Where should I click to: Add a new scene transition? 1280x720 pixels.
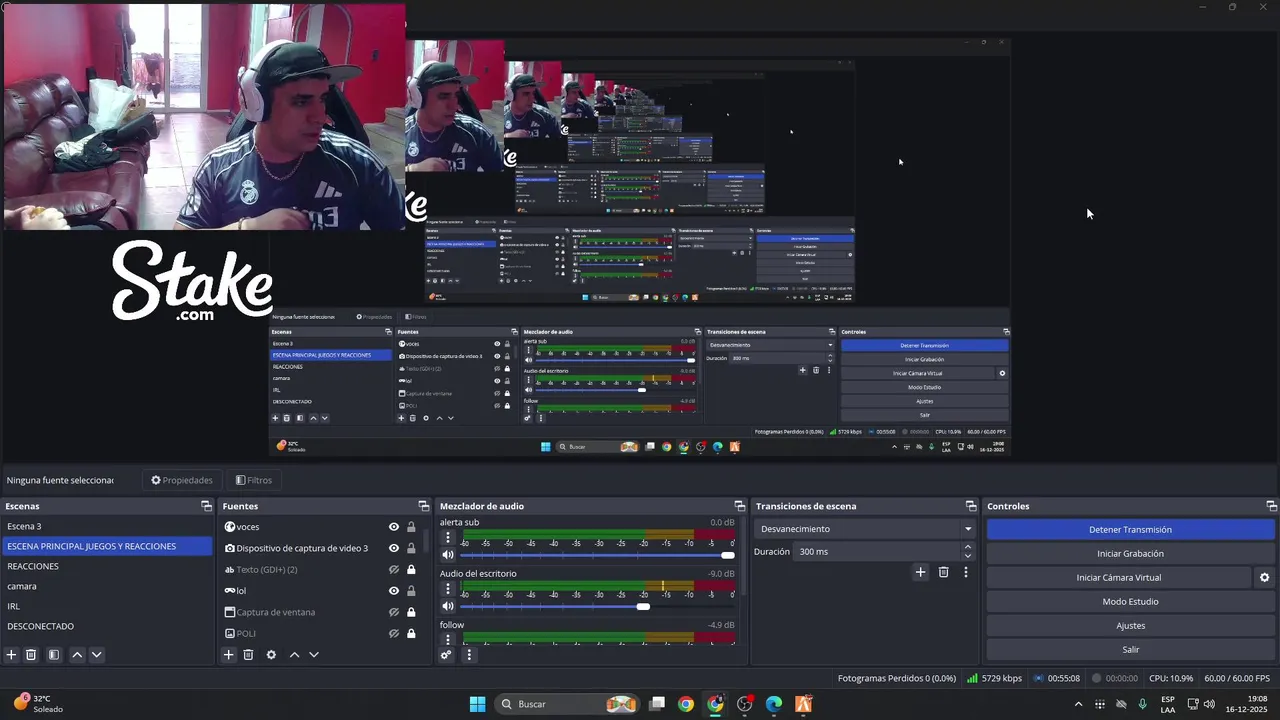pos(920,572)
